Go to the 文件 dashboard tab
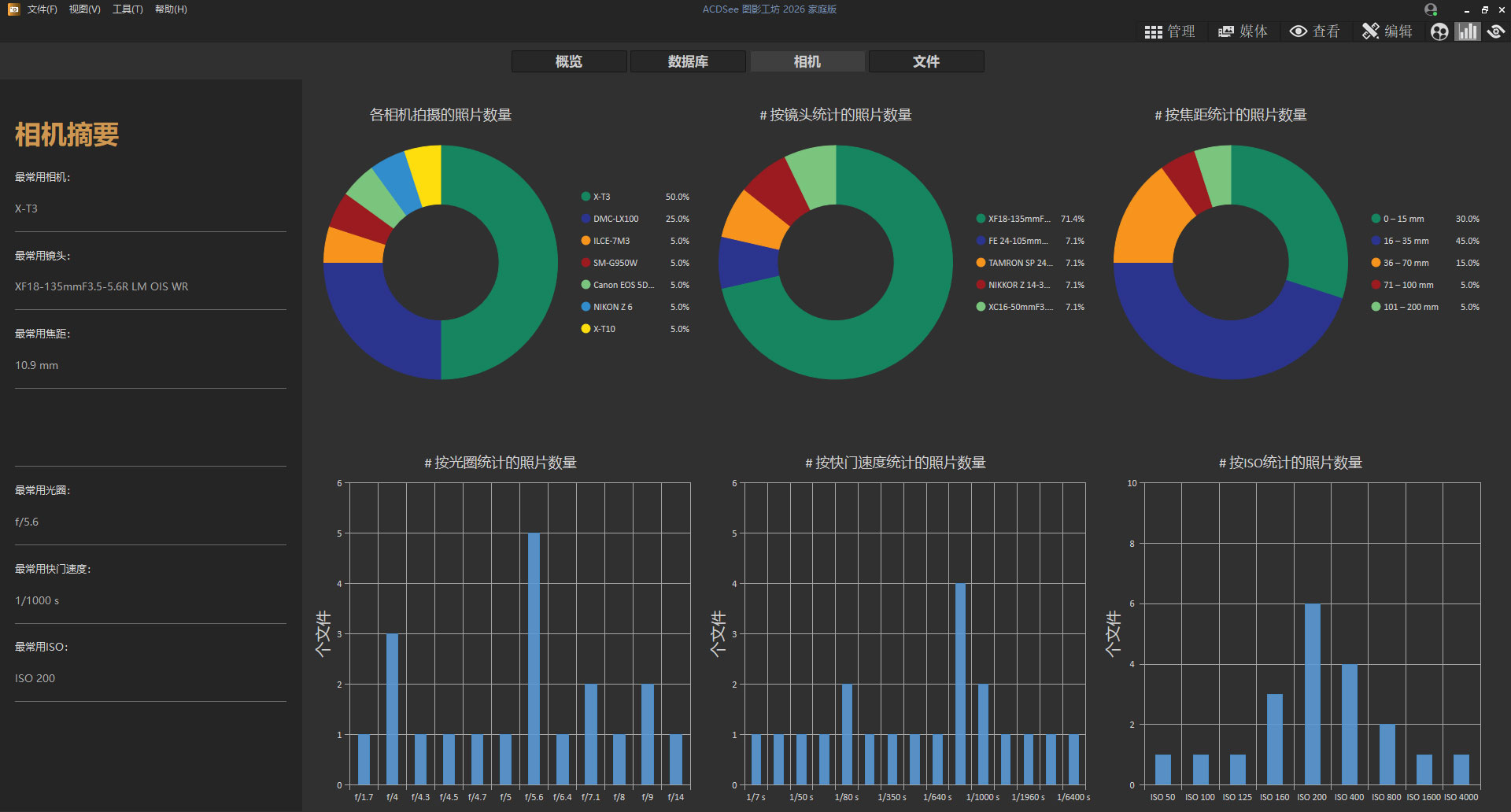Viewport: 1511px width, 812px height. tap(926, 61)
